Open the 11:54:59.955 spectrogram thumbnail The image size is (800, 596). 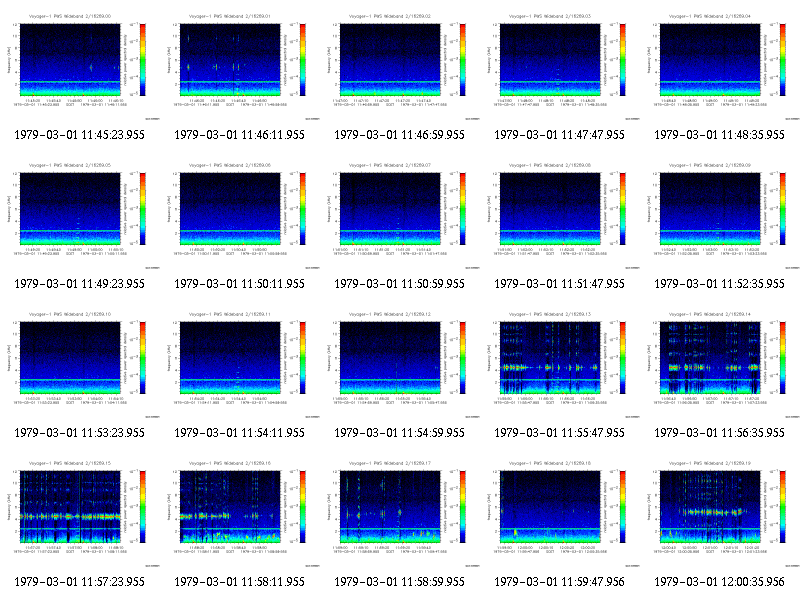click(400, 364)
